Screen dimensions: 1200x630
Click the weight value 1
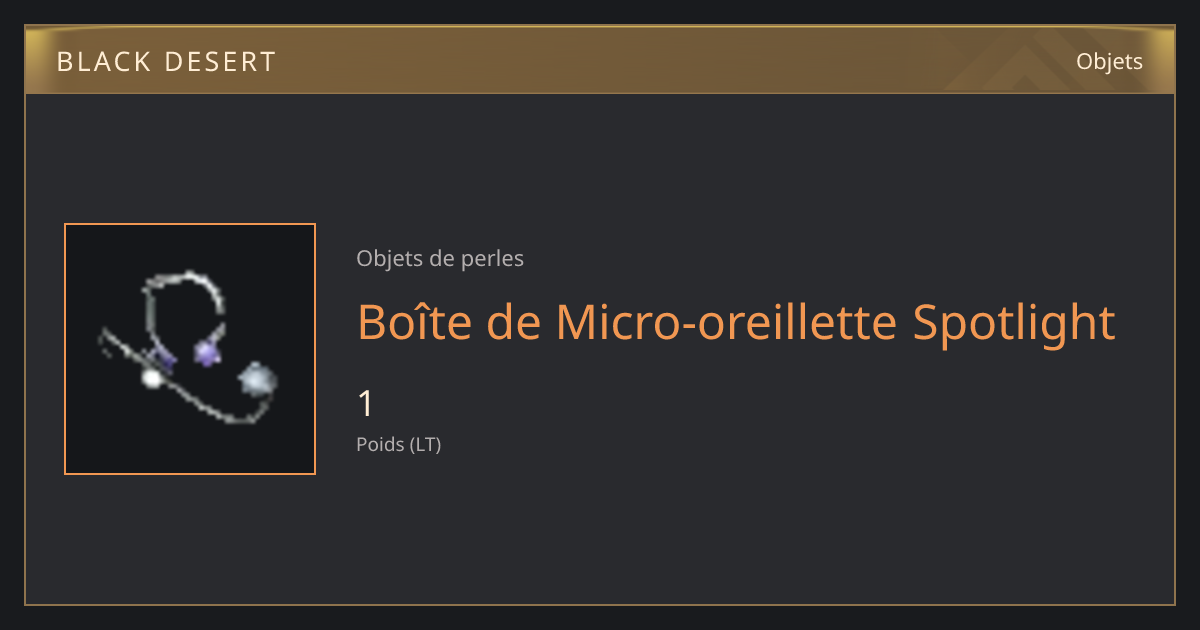pyautogui.click(x=366, y=404)
